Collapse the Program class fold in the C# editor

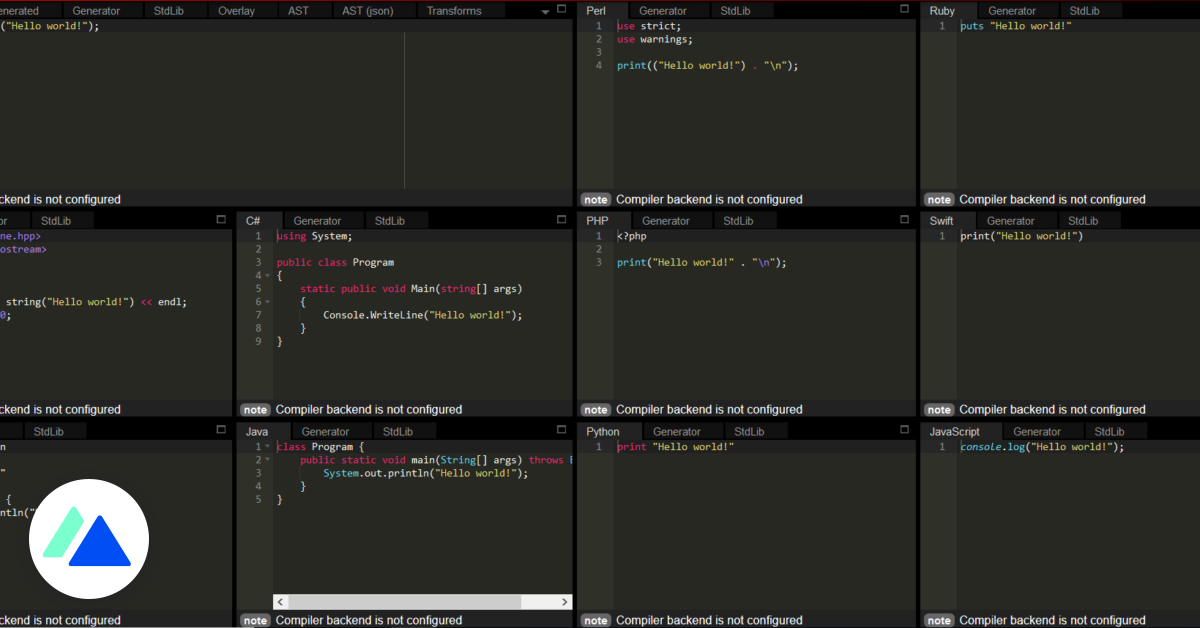click(266, 275)
